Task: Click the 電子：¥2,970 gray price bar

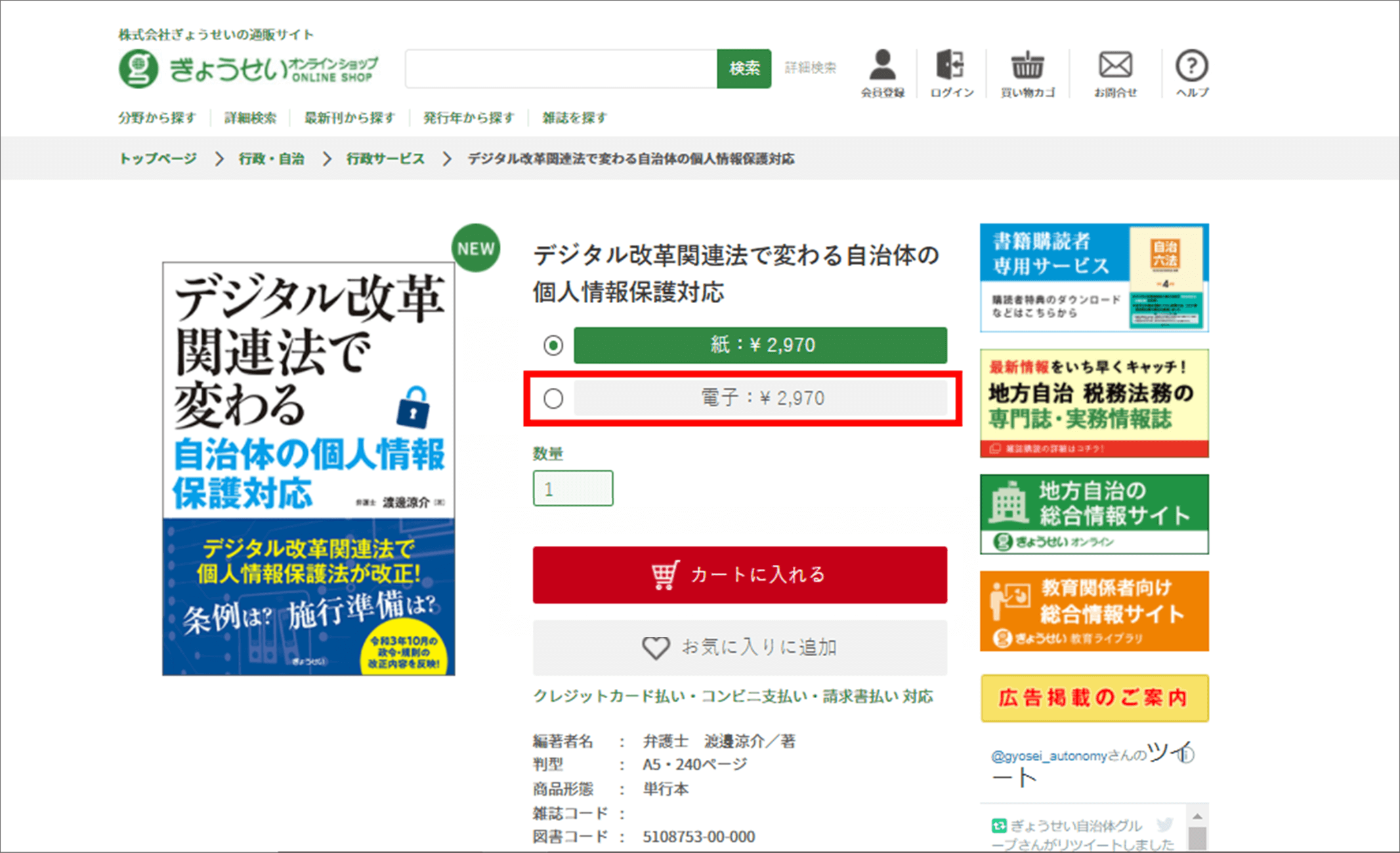Action: 760,398
